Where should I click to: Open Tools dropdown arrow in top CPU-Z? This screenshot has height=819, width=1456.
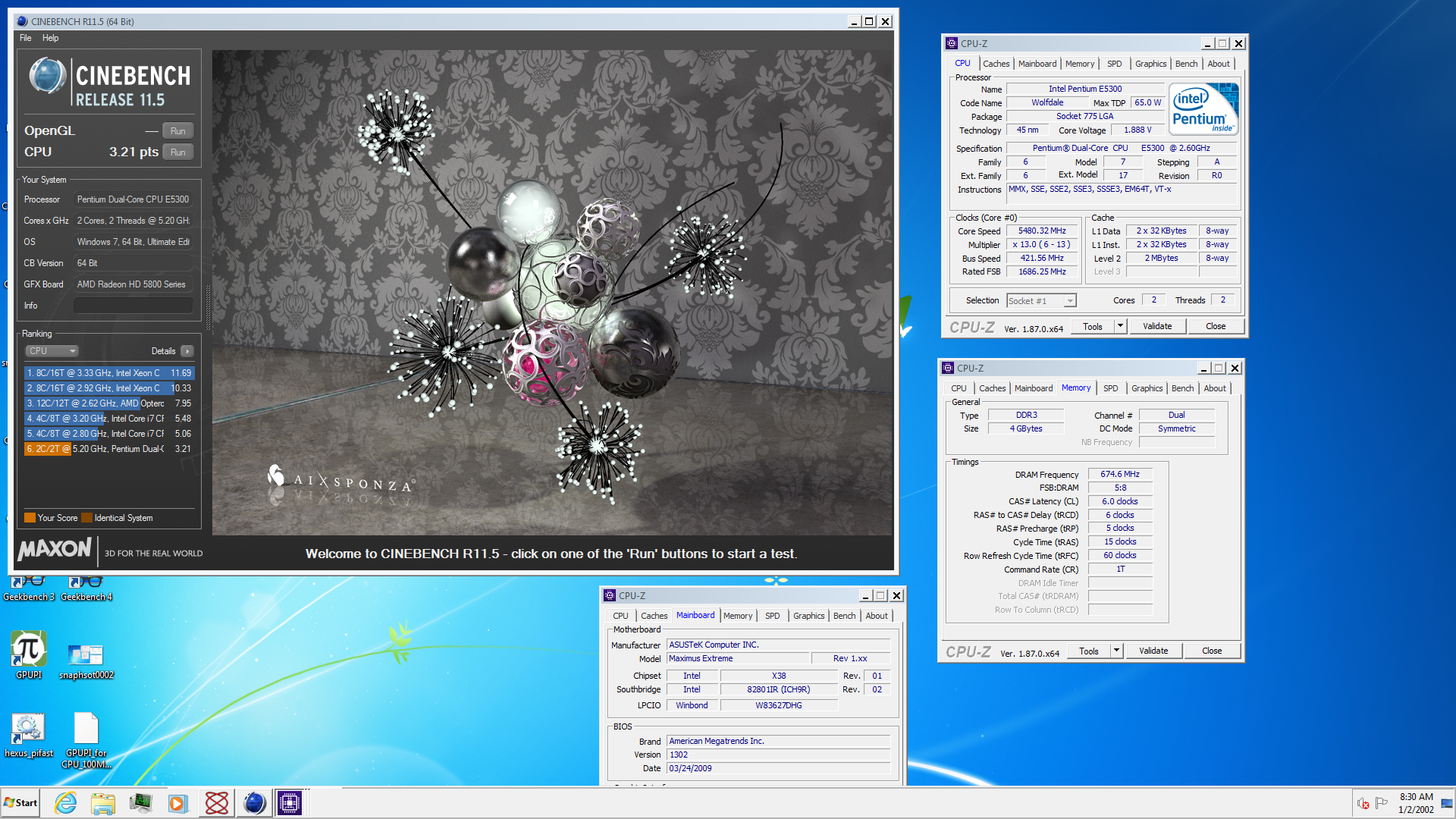pos(1120,326)
